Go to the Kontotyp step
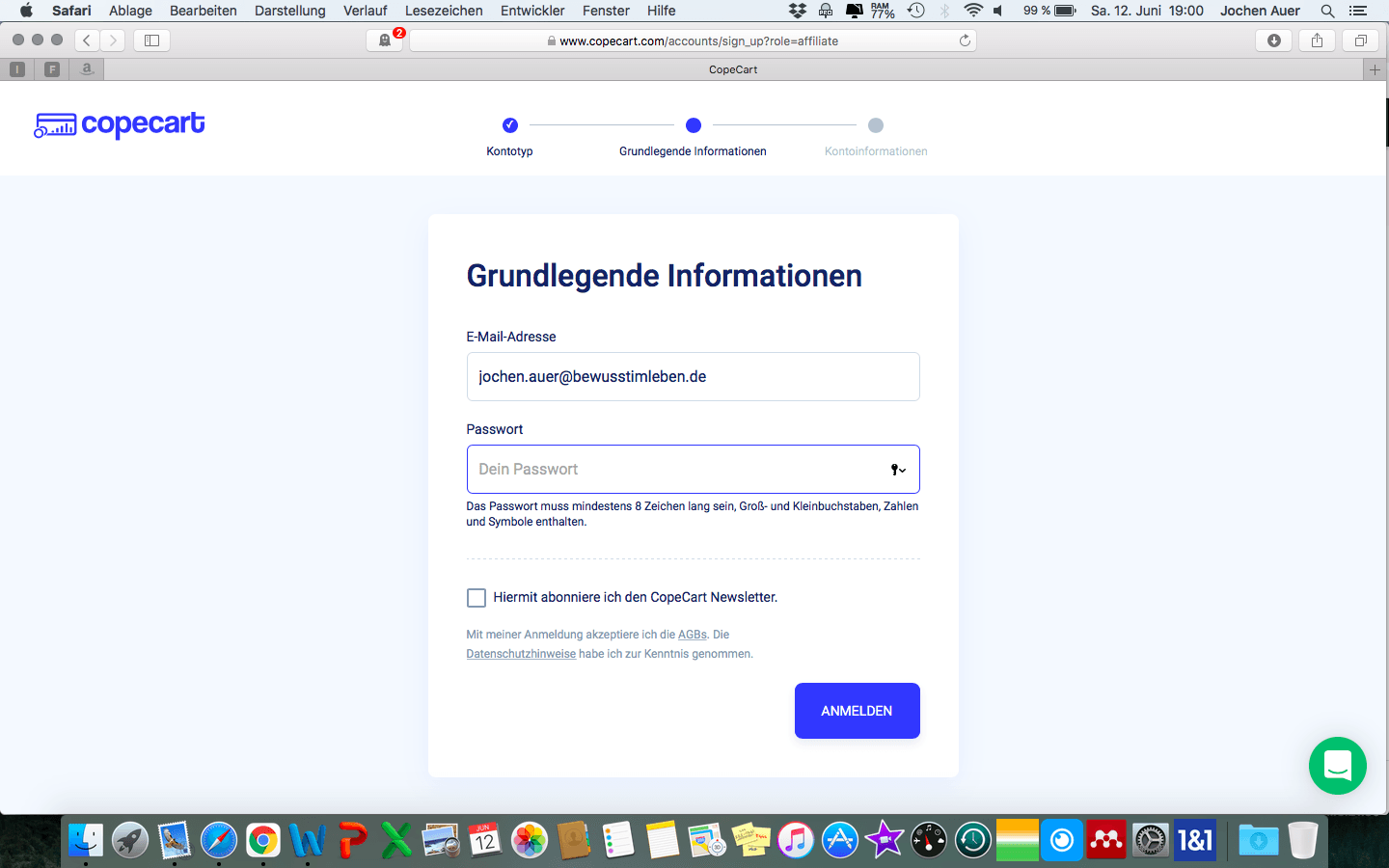This screenshot has width=1389, height=868. (x=509, y=136)
